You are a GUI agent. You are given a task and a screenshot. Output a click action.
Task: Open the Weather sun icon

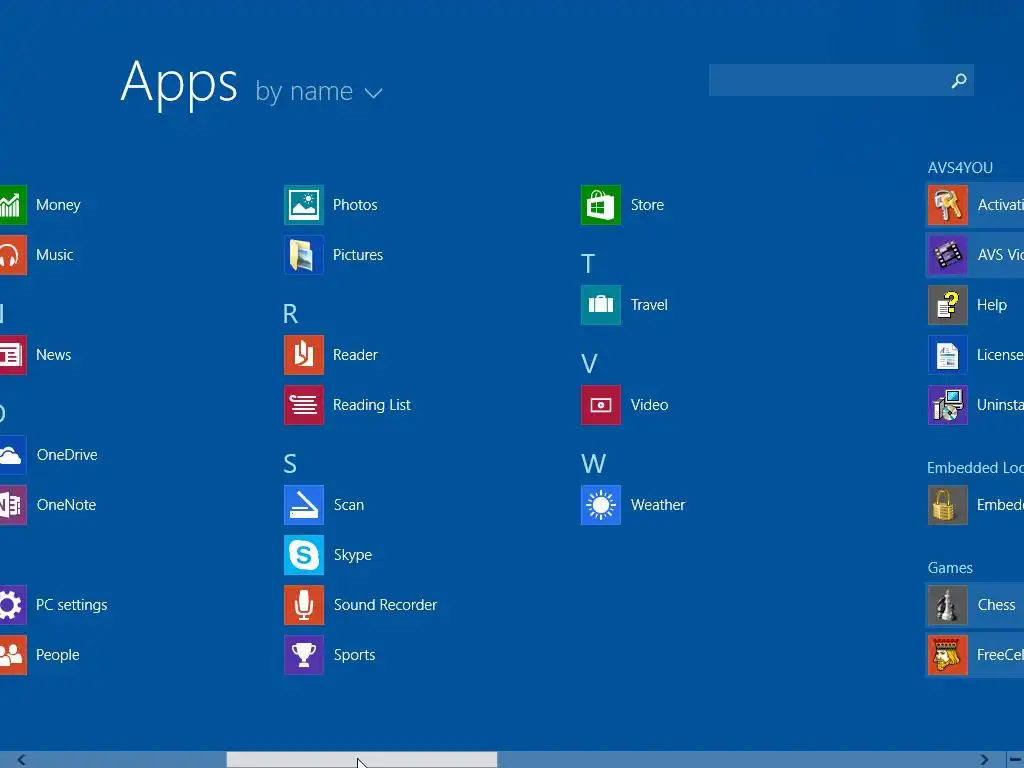click(x=601, y=505)
